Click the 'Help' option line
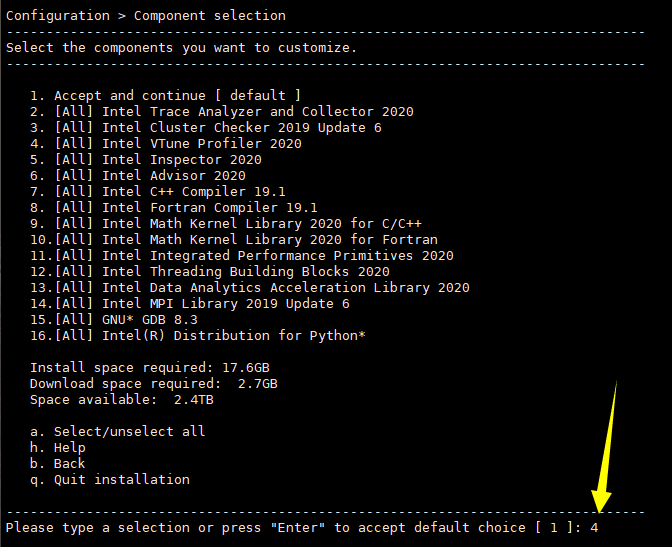This screenshot has width=672, height=547. pyautogui.click(x=69, y=447)
